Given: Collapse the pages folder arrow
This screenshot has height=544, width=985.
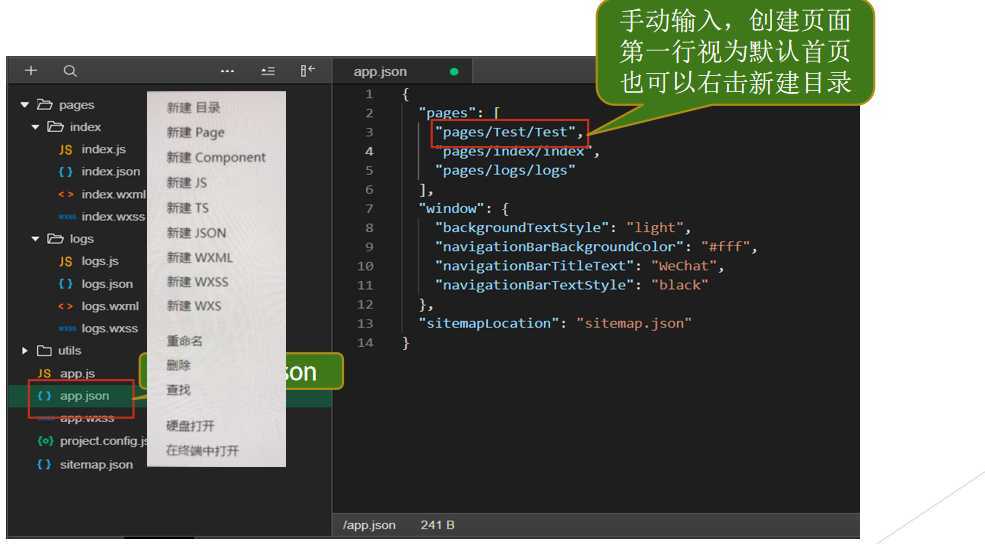Looking at the screenshot, I should click(x=24, y=105).
